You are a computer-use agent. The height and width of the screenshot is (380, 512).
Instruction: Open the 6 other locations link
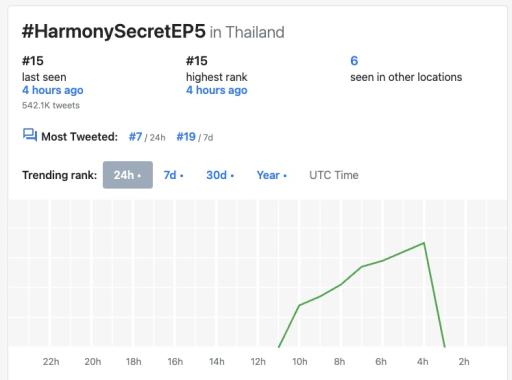pos(354,61)
